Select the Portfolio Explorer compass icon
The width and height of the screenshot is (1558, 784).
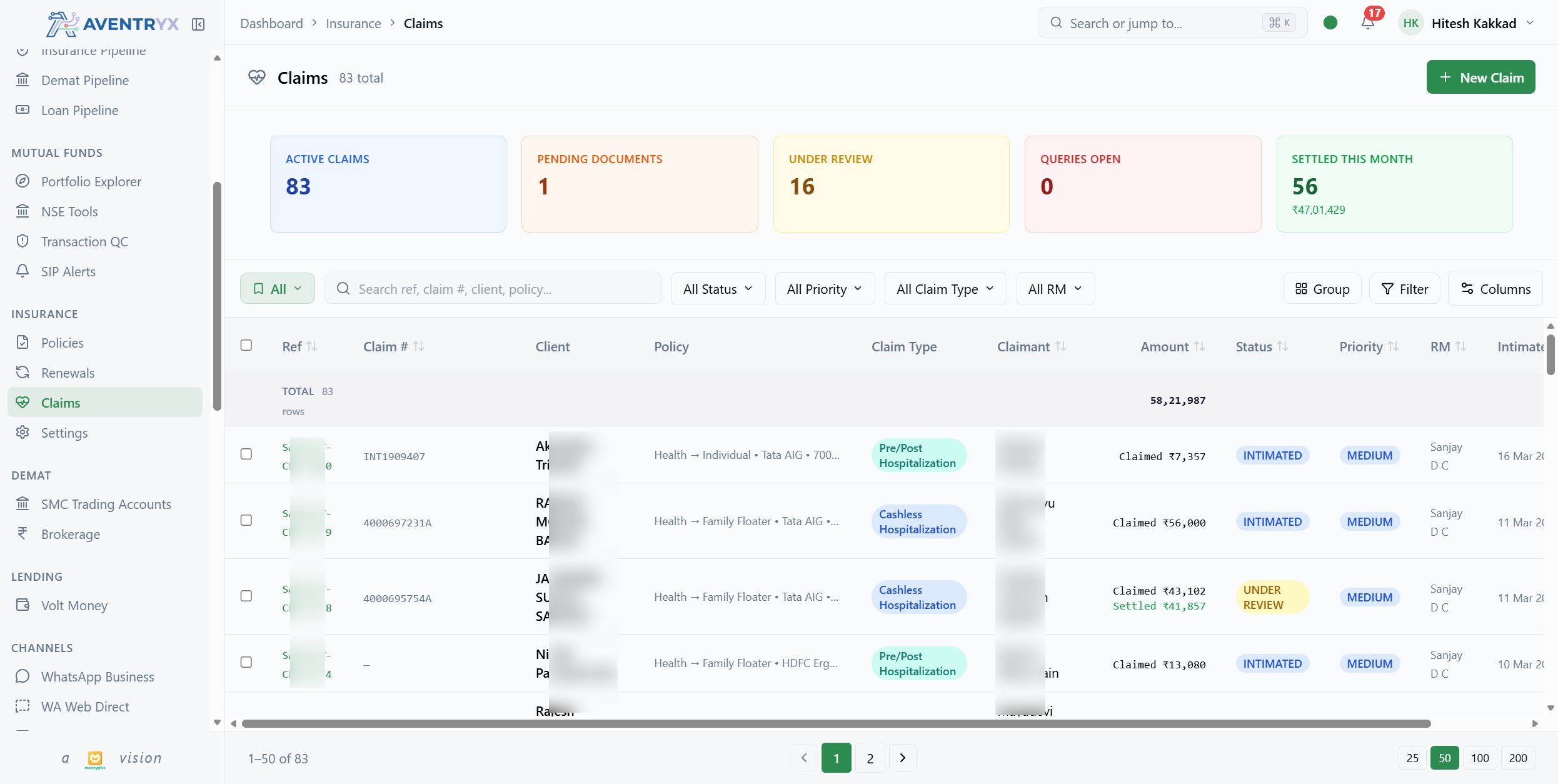(23, 181)
